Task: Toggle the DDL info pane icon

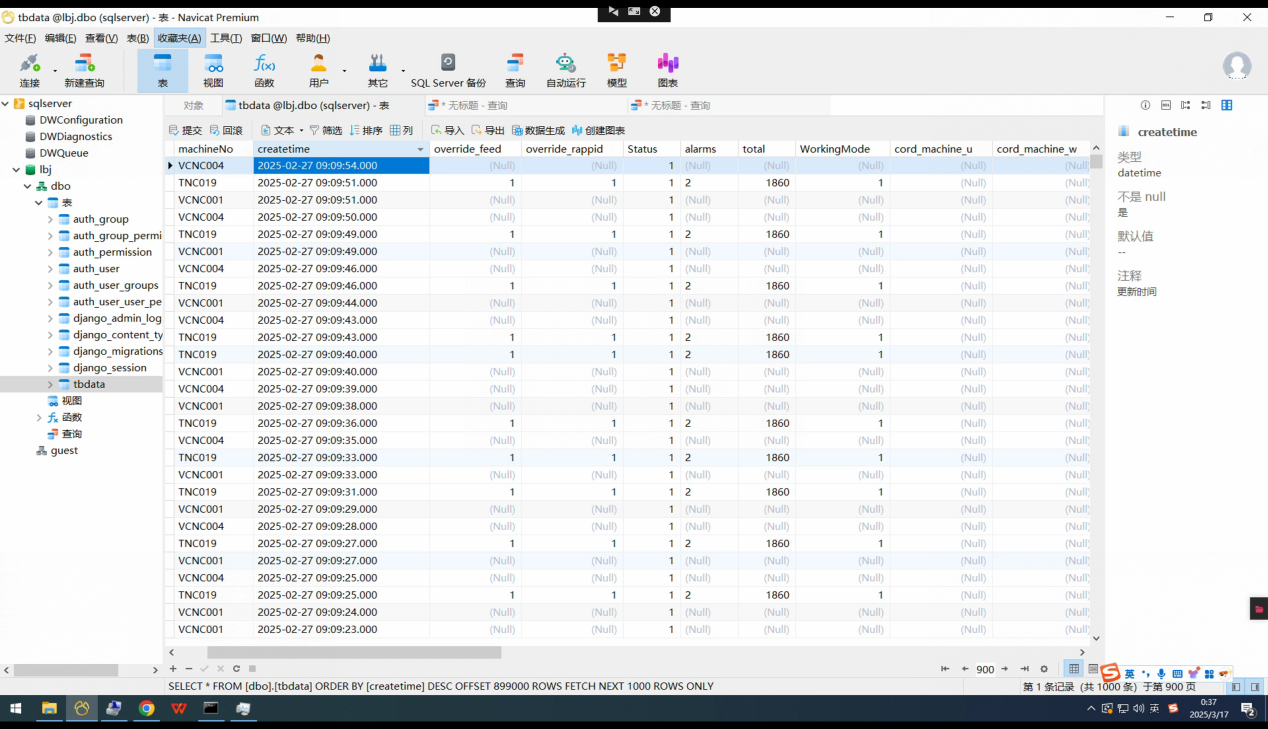Action: 1166,105
